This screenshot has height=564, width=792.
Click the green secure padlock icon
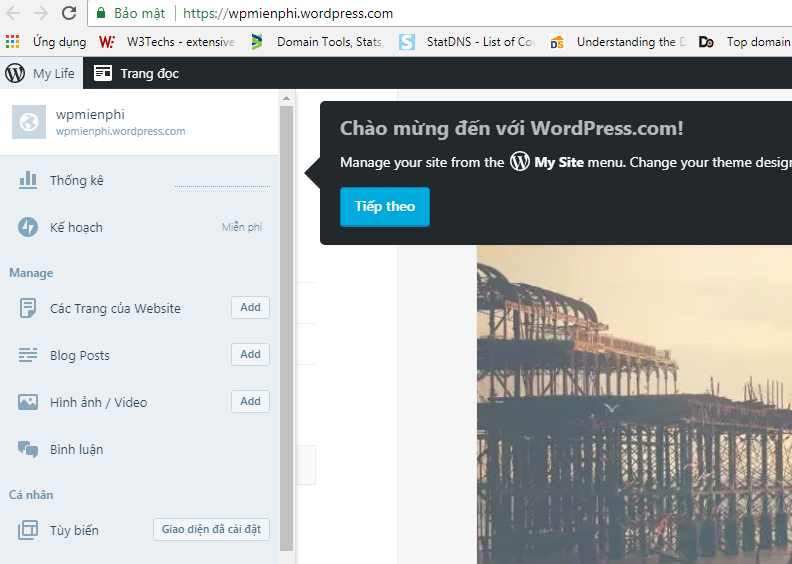click(x=101, y=13)
